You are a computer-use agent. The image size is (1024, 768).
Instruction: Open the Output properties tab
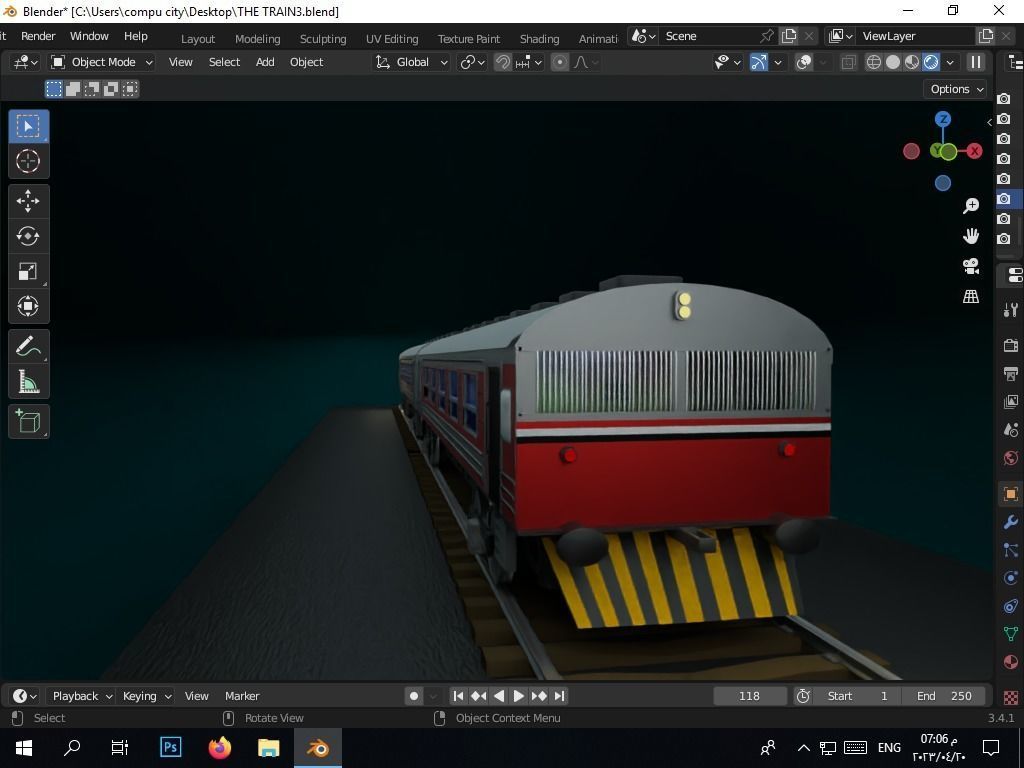click(x=1010, y=374)
